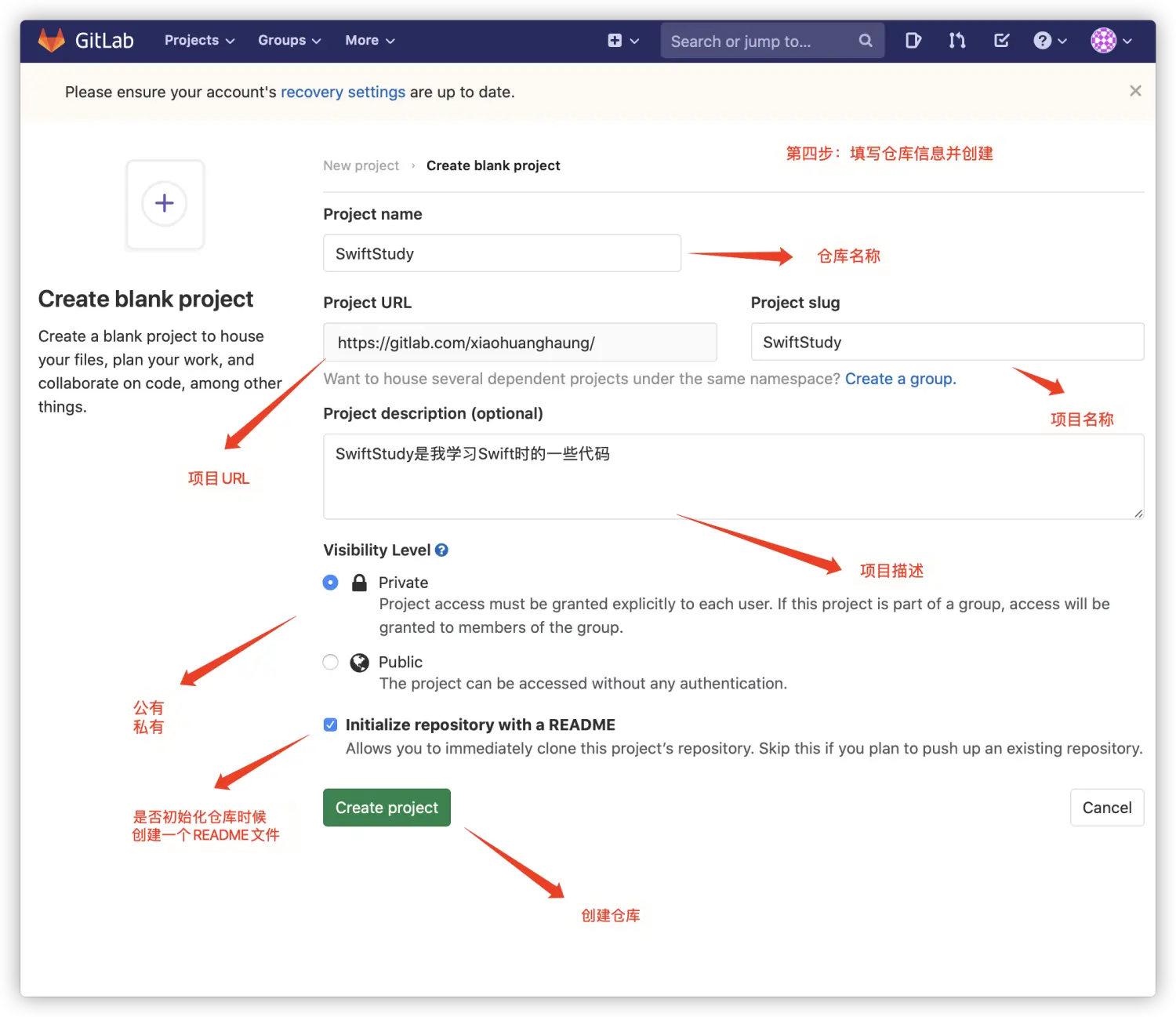The height and width of the screenshot is (1017, 1176).
Task: Click the blank project plus icon
Action: 165,204
